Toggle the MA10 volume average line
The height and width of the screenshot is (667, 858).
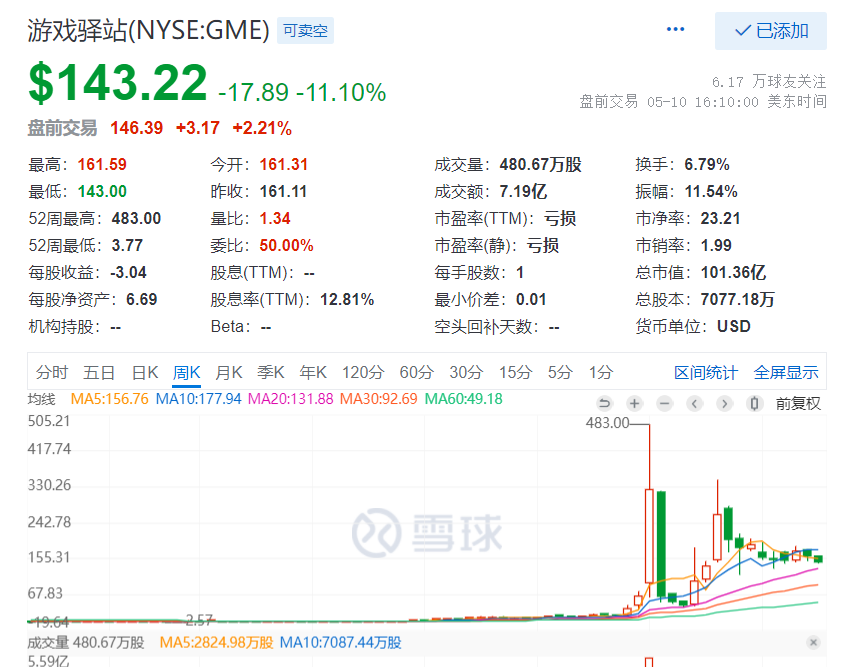click(x=341, y=643)
